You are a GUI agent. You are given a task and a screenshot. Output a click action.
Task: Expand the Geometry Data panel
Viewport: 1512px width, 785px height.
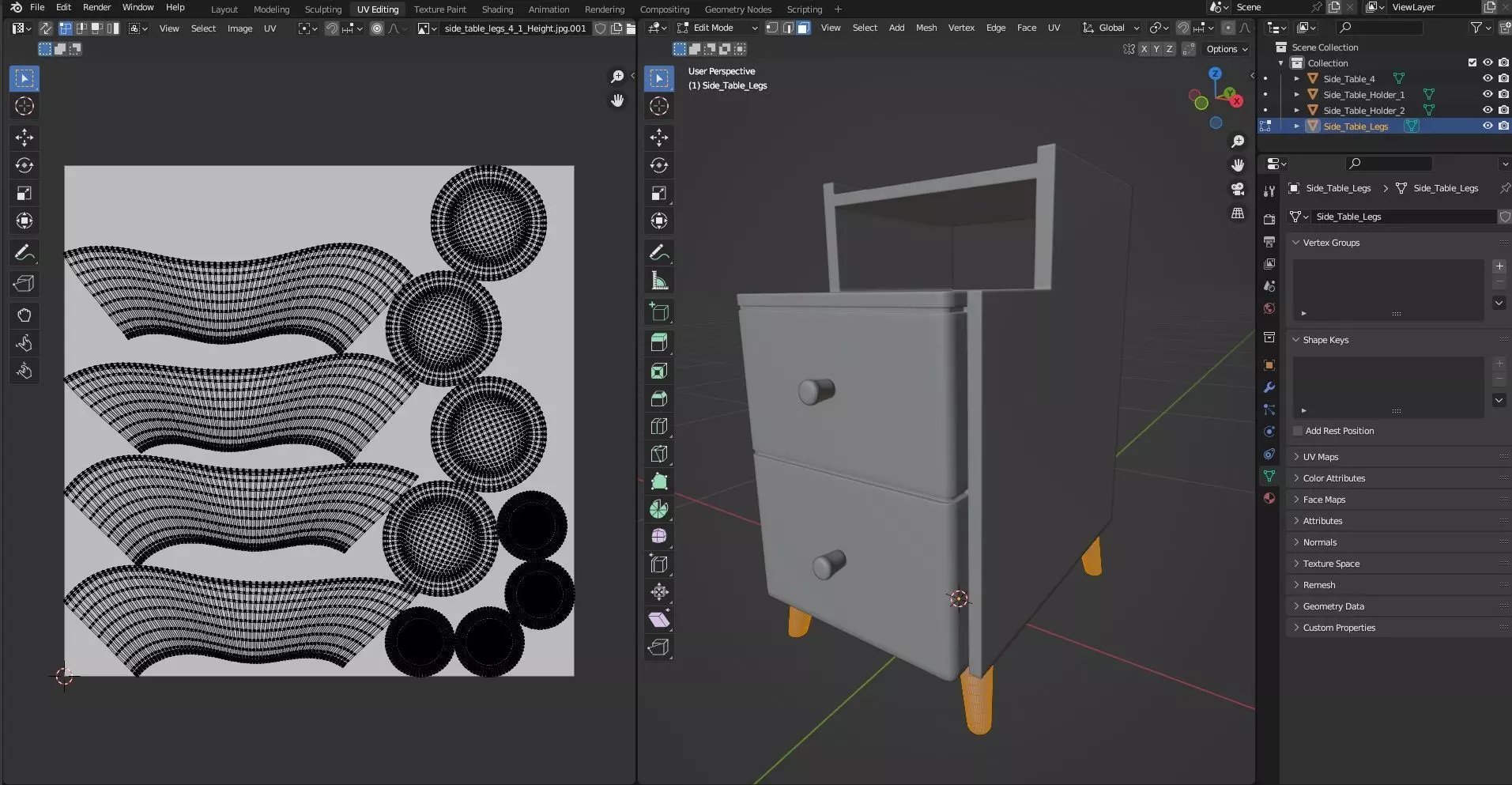[x=1333, y=606]
